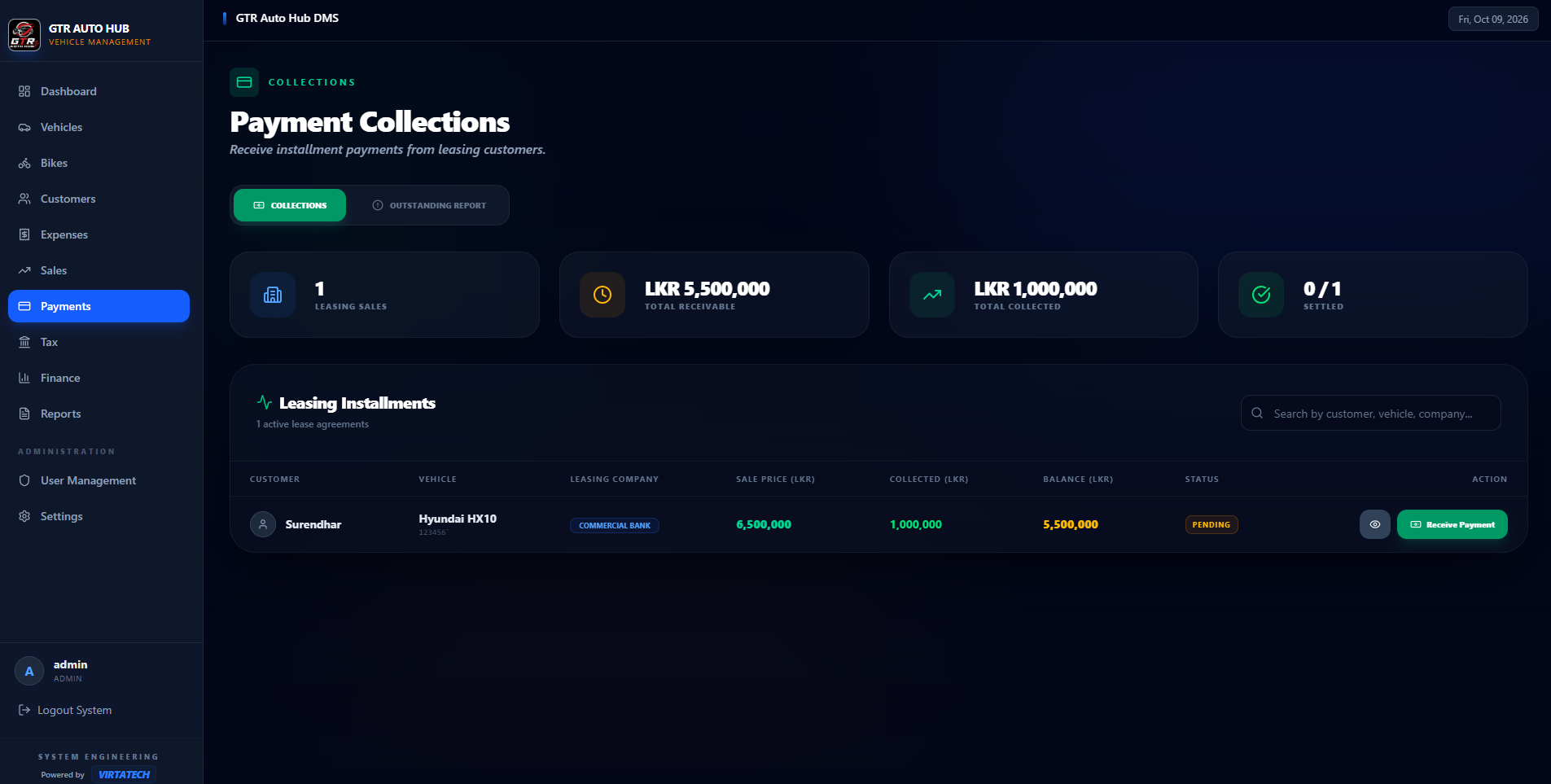Select Payments in the sidebar

(x=99, y=306)
